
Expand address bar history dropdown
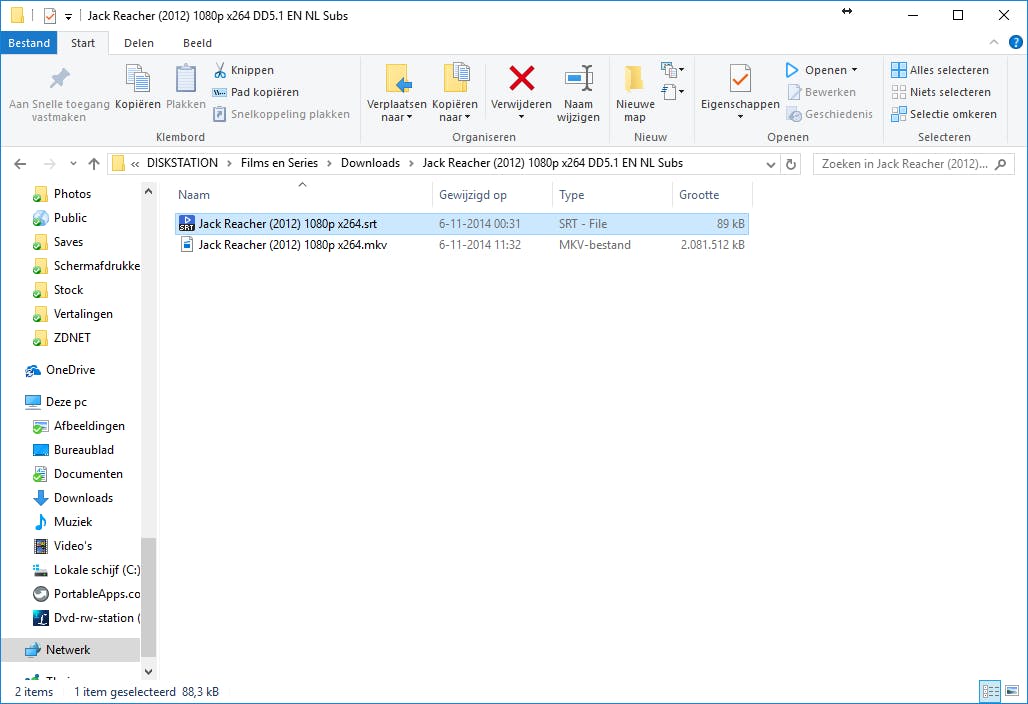(x=771, y=164)
